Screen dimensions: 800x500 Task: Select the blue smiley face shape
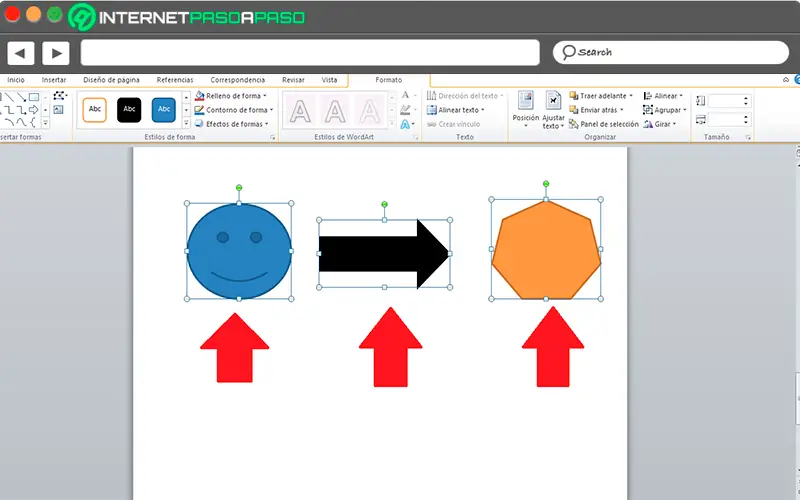pyautogui.click(x=239, y=251)
